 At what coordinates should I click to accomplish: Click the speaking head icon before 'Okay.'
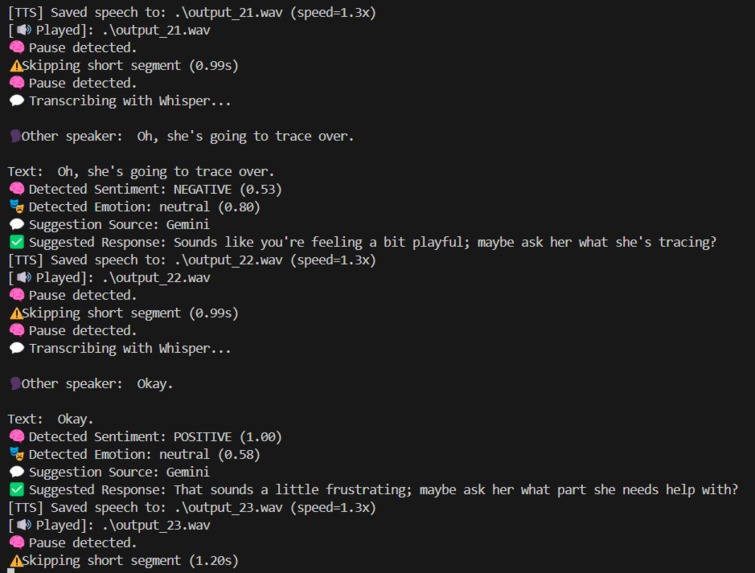click(x=15, y=383)
